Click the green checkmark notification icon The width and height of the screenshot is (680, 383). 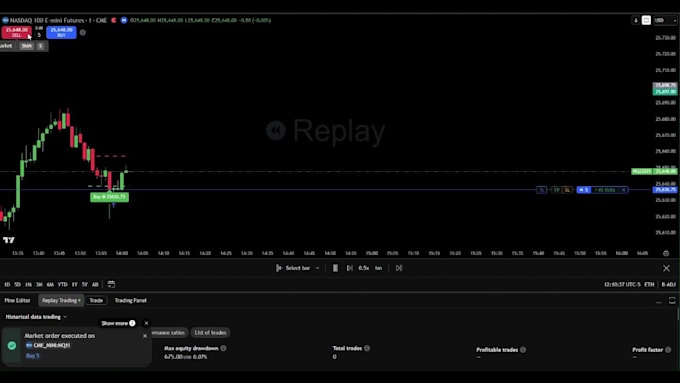click(12, 345)
